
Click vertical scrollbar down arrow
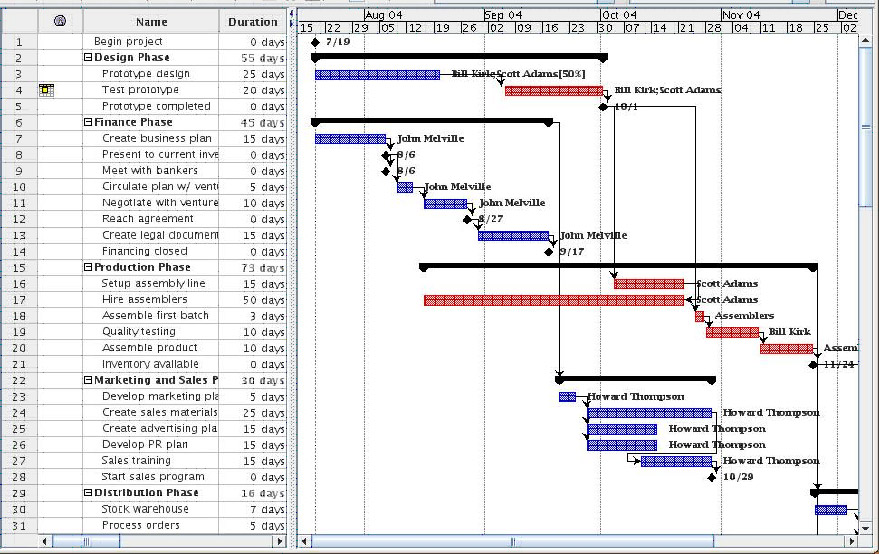pos(866,528)
